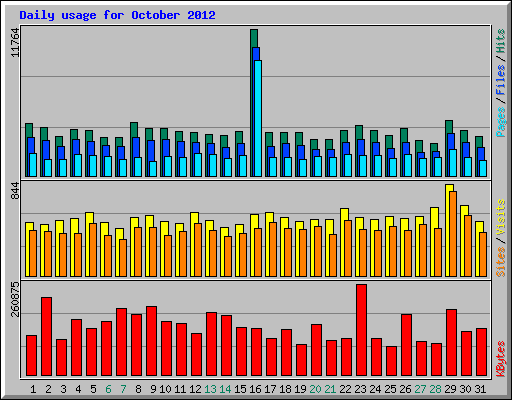Click the Sites legend label

coord(501,262)
